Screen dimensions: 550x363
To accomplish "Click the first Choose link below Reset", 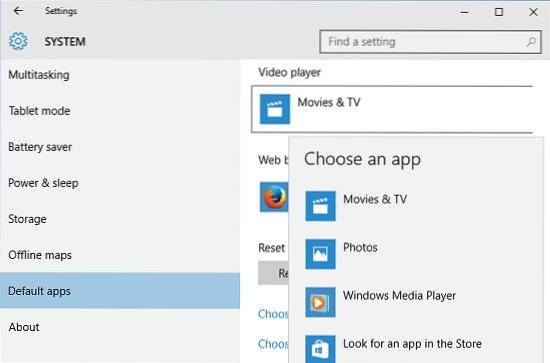I will point(273,314).
